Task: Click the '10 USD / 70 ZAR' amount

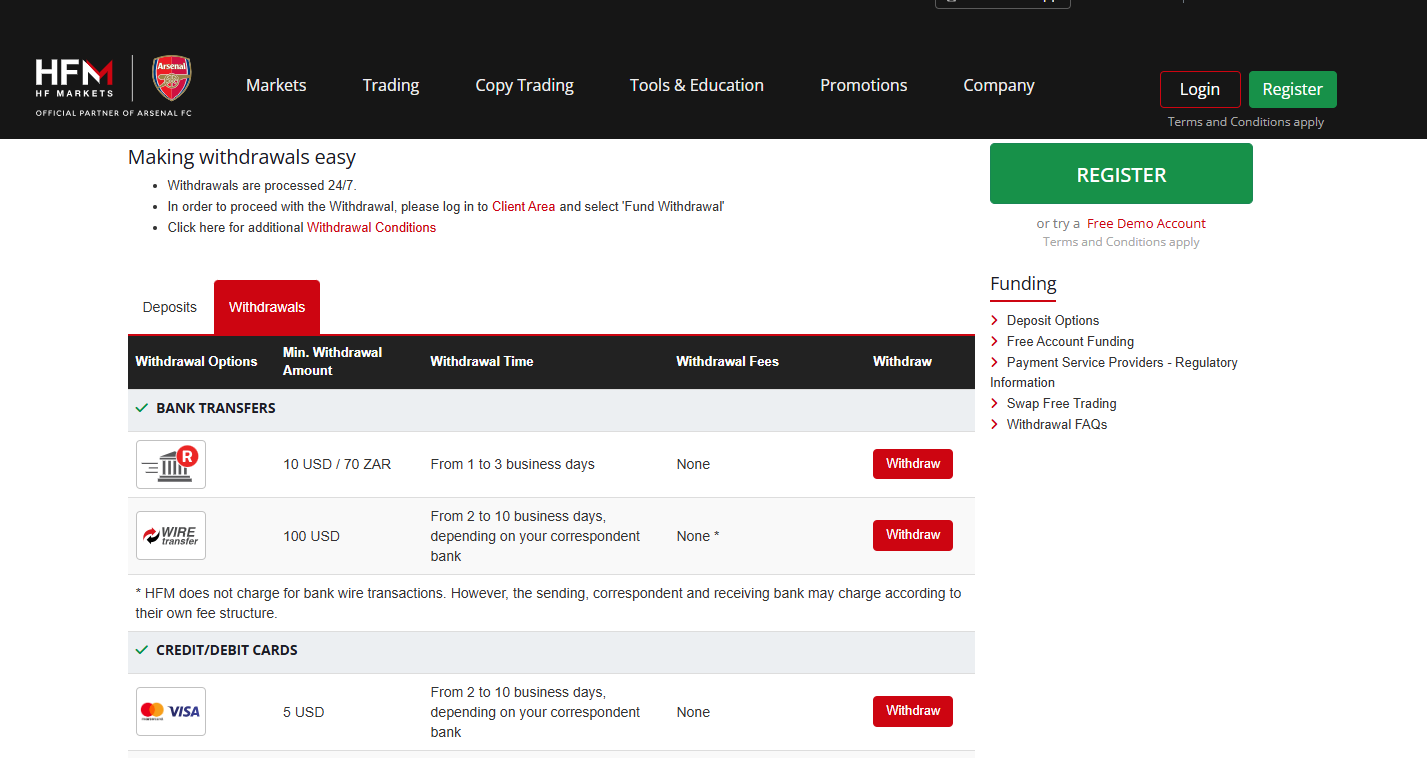Action: tap(337, 465)
